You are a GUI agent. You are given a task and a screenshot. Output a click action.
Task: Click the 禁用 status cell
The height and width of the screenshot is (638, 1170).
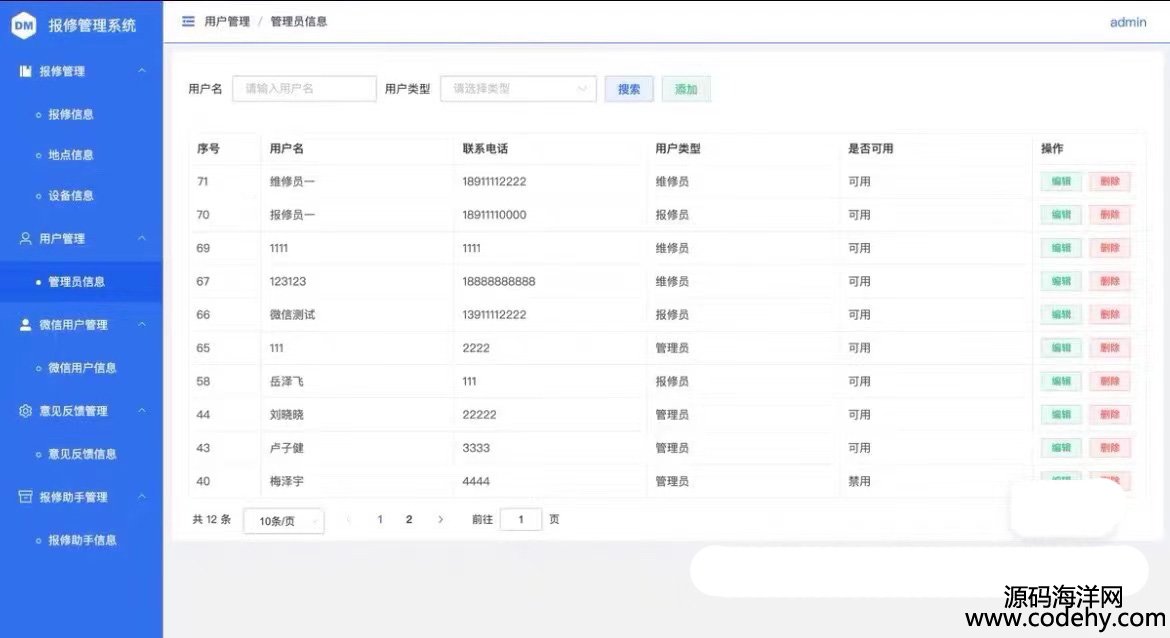[859, 481]
